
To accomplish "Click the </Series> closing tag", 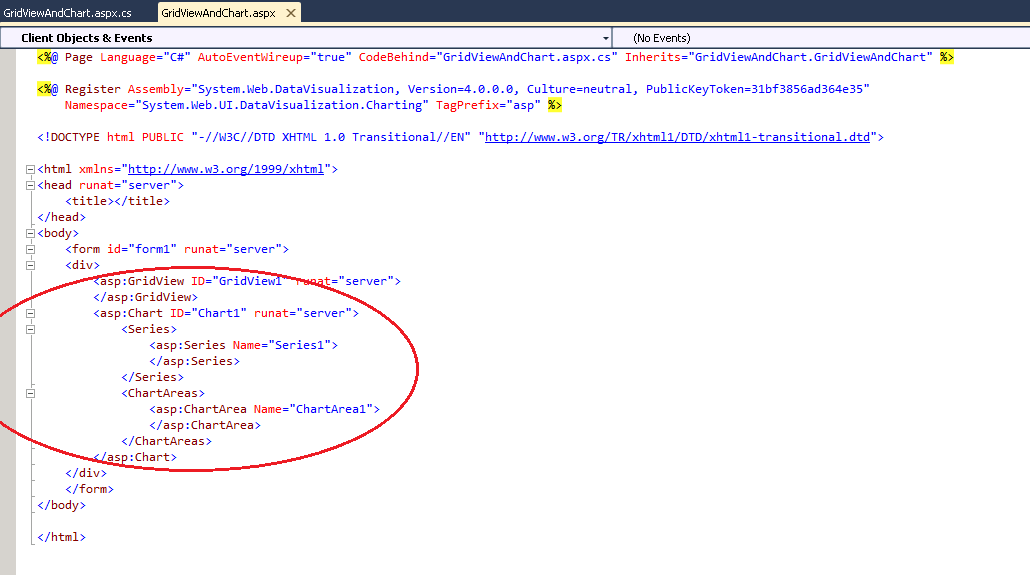I will coord(152,377).
